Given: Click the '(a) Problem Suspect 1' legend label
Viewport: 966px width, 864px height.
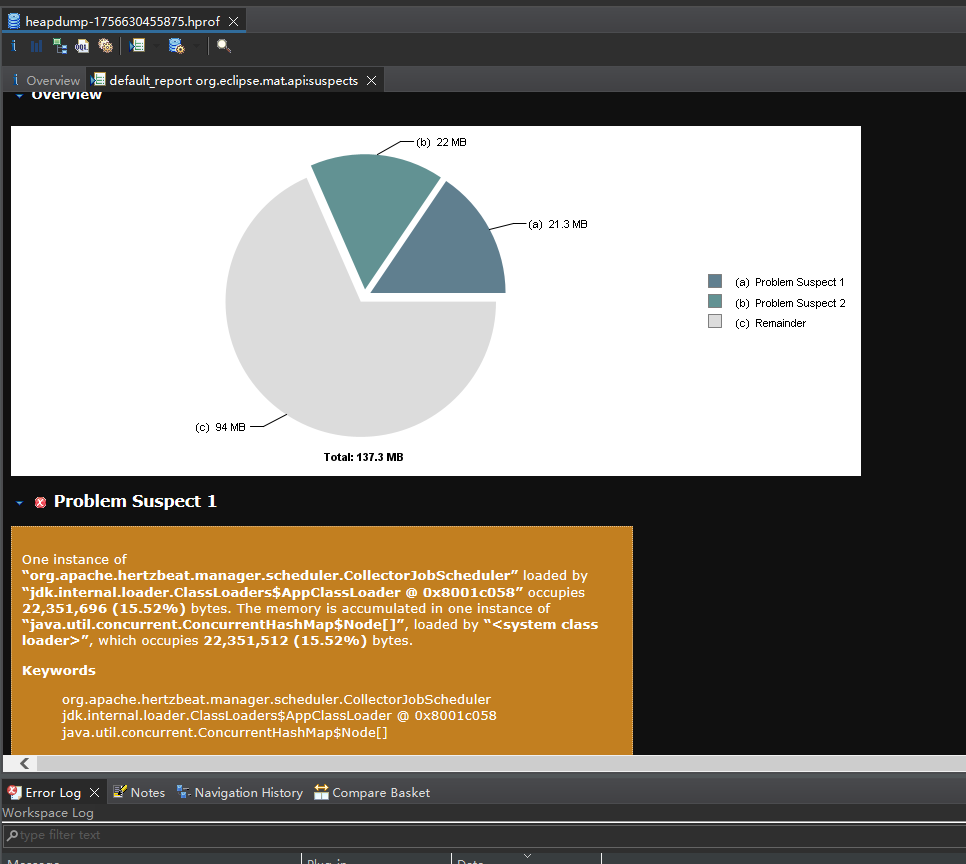Looking at the screenshot, I should tap(789, 282).
